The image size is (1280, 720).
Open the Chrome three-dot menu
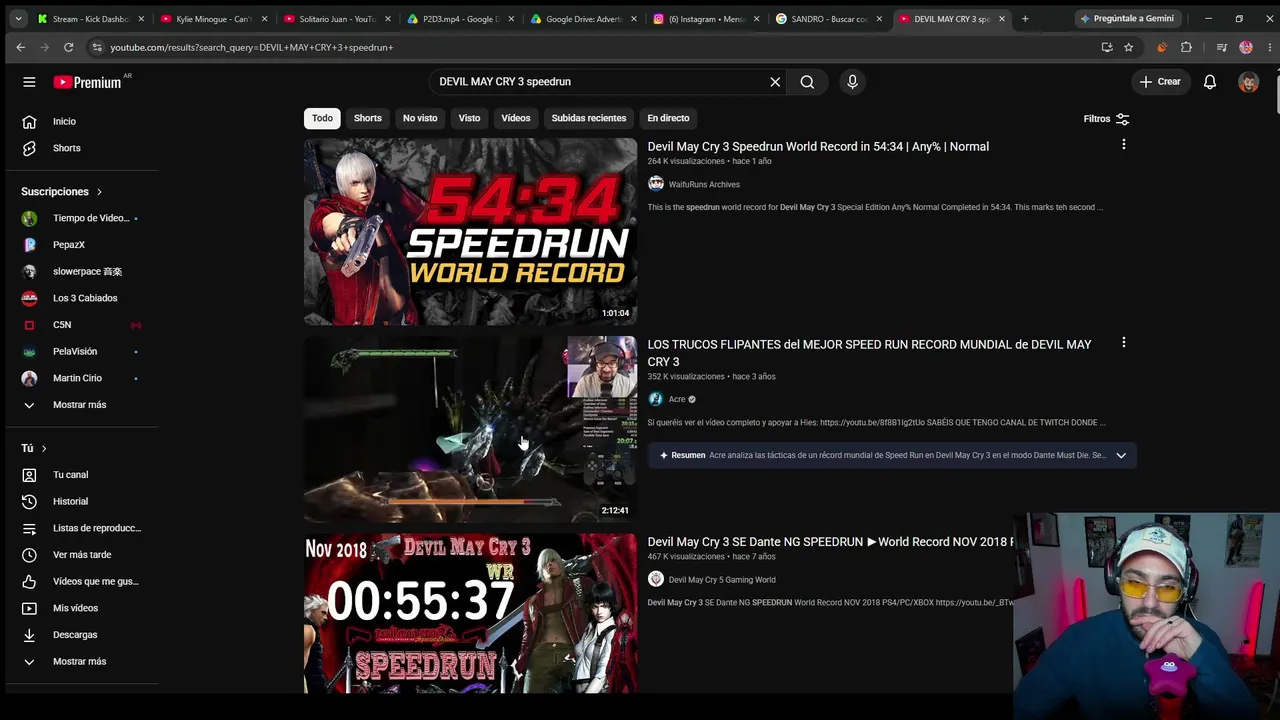1268,47
